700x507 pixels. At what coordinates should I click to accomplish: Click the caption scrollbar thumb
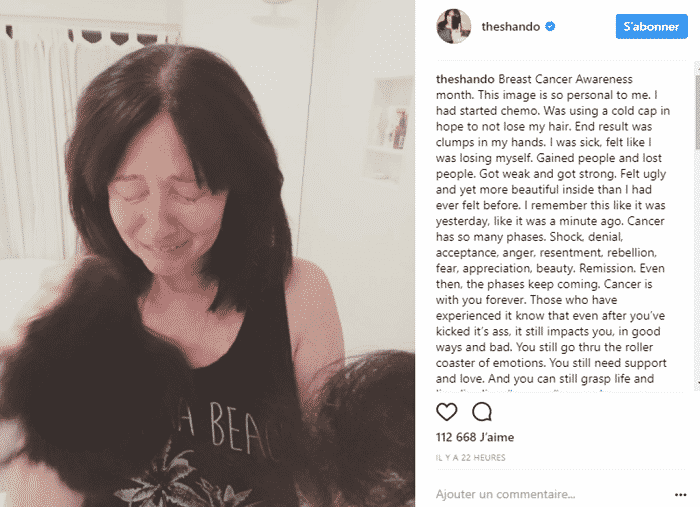[697, 111]
